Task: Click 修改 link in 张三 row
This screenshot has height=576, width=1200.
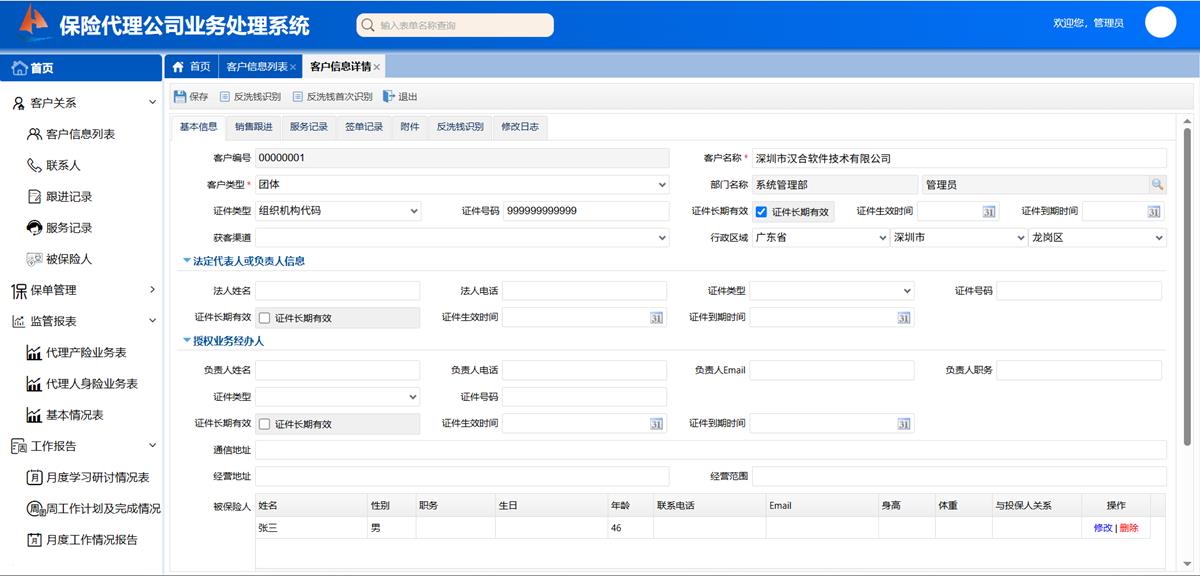Action: click(x=1103, y=528)
